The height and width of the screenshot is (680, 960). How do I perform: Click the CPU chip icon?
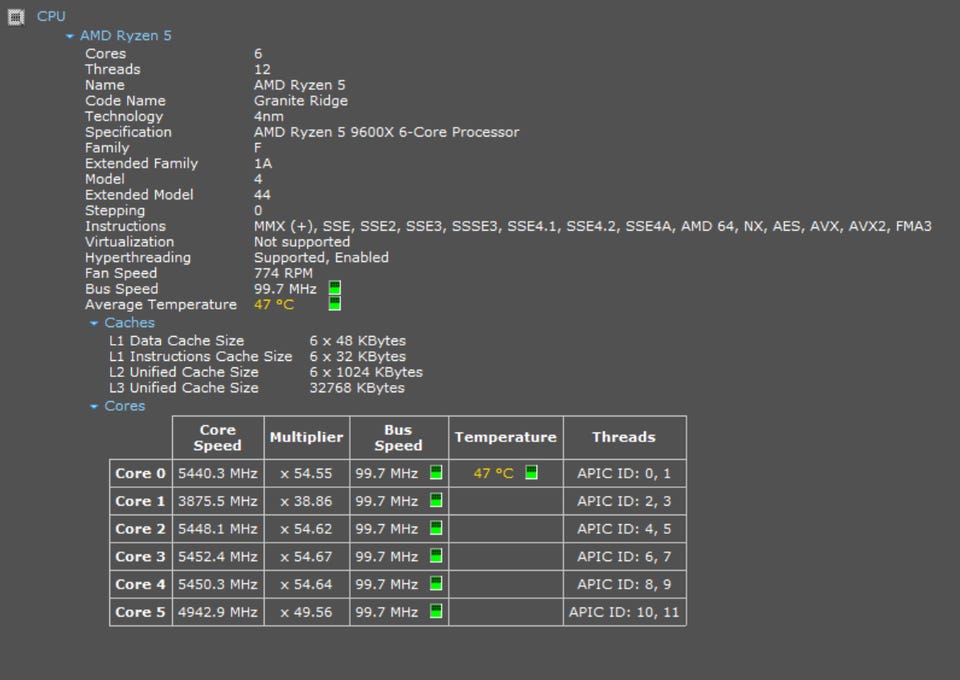[16, 17]
